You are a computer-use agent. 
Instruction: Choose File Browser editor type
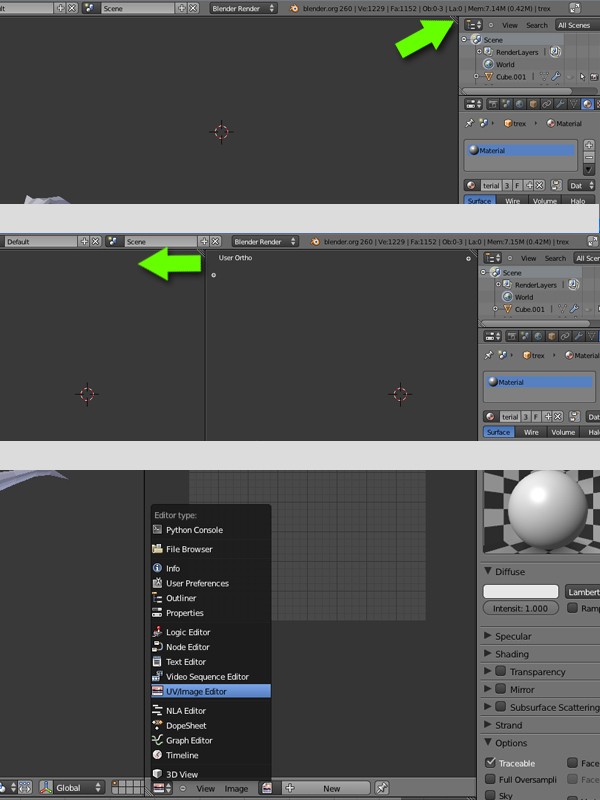pos(211,549)
